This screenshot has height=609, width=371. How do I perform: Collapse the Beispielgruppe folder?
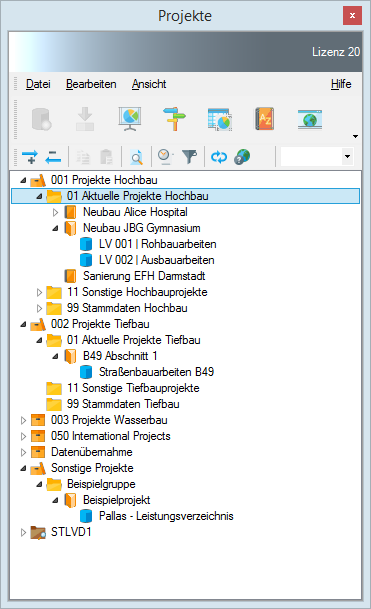click(x=39, y=484)
